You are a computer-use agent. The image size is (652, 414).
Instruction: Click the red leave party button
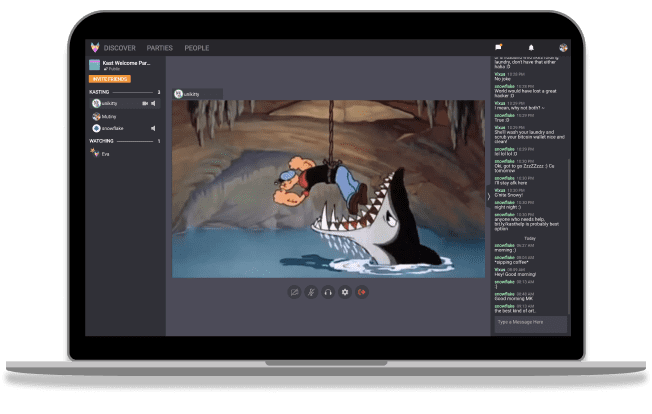click(362, 292)
